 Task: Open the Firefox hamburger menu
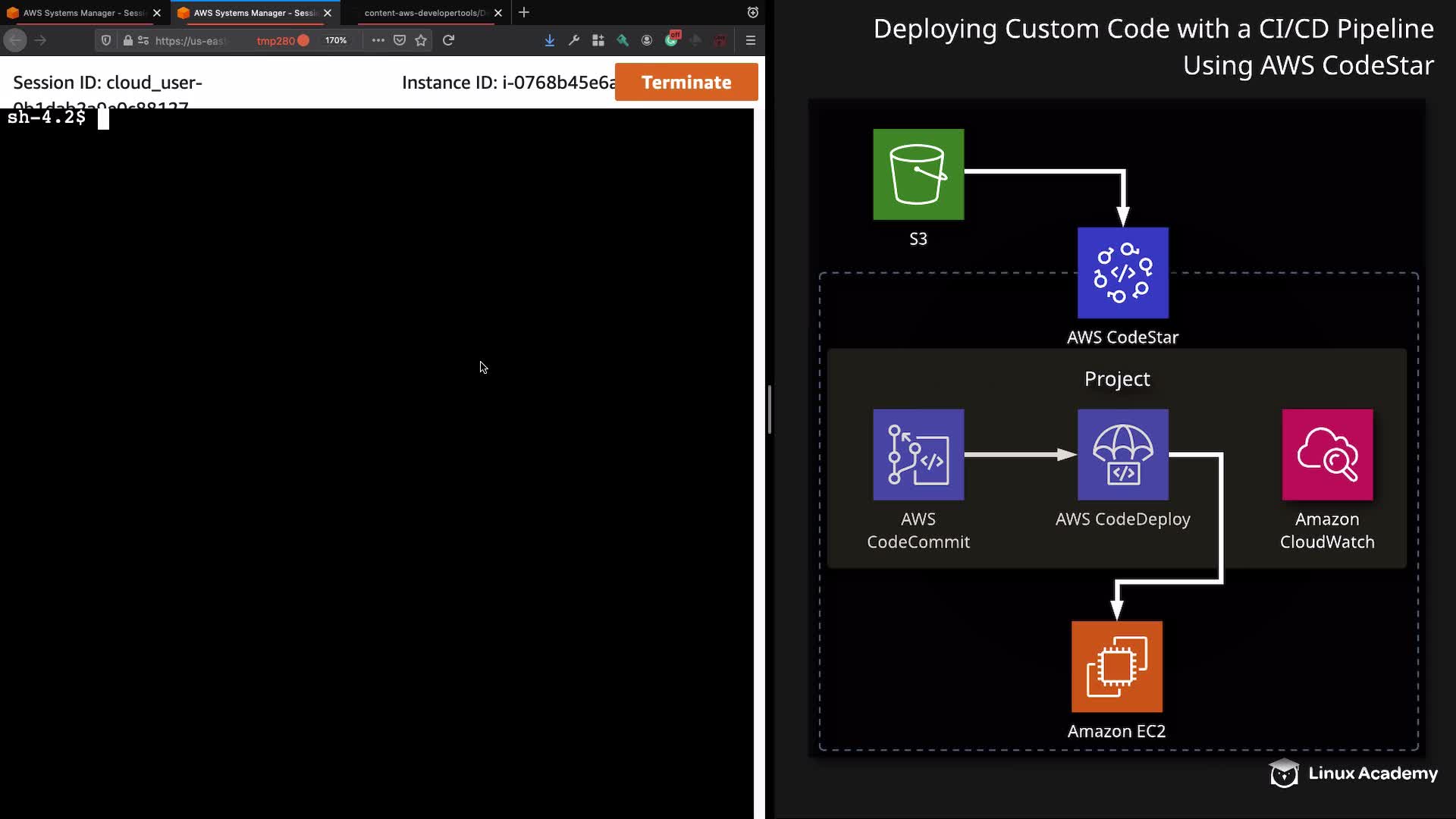pos(750,40)
